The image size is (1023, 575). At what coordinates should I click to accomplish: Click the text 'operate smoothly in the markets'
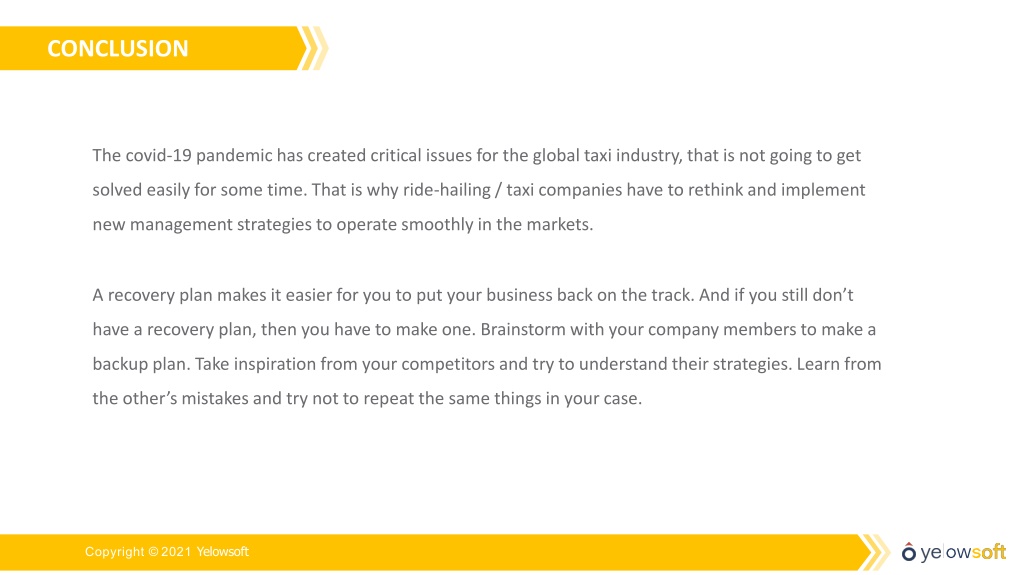click(x=465, y=225)
